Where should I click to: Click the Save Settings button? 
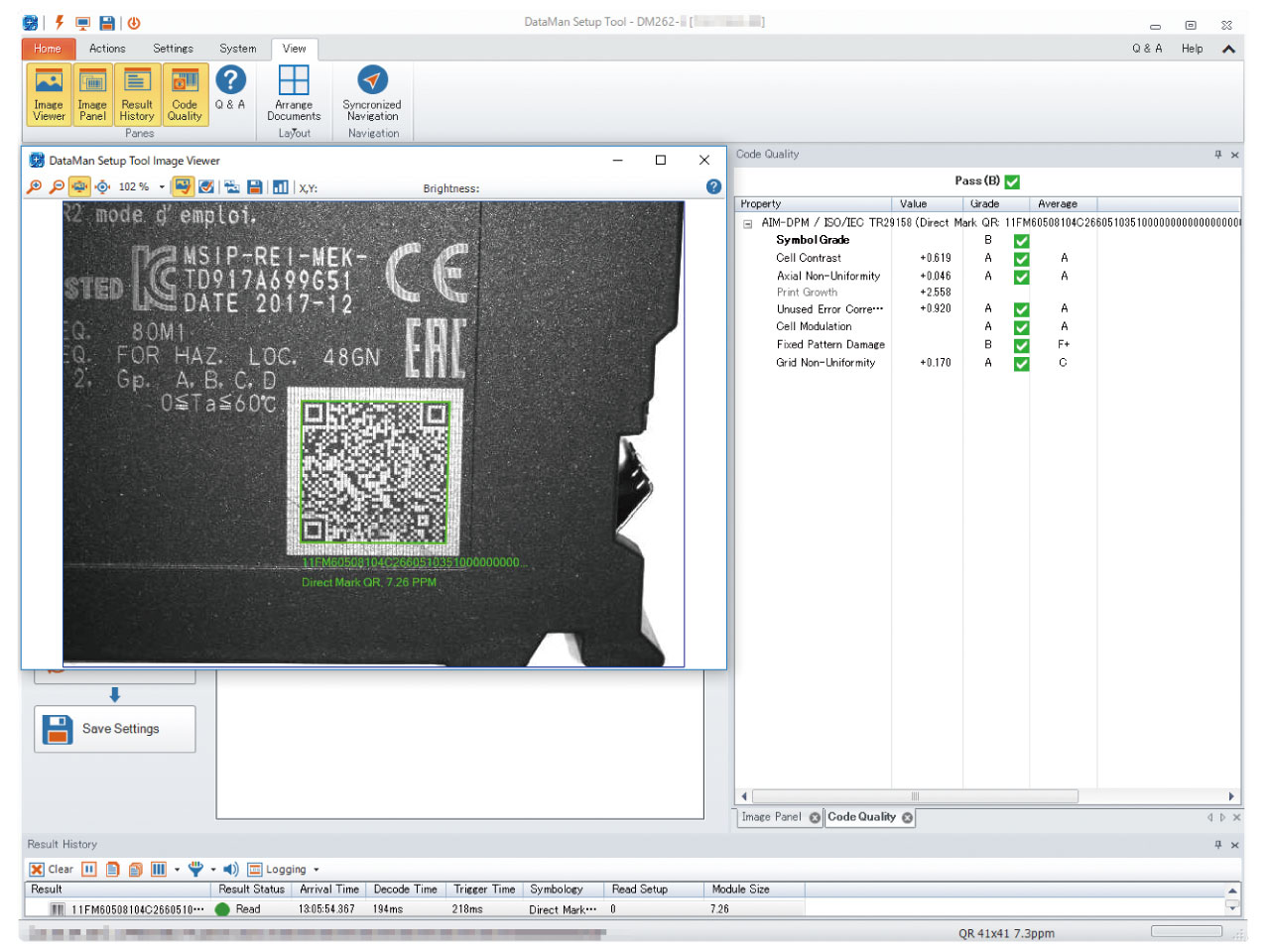115,729
